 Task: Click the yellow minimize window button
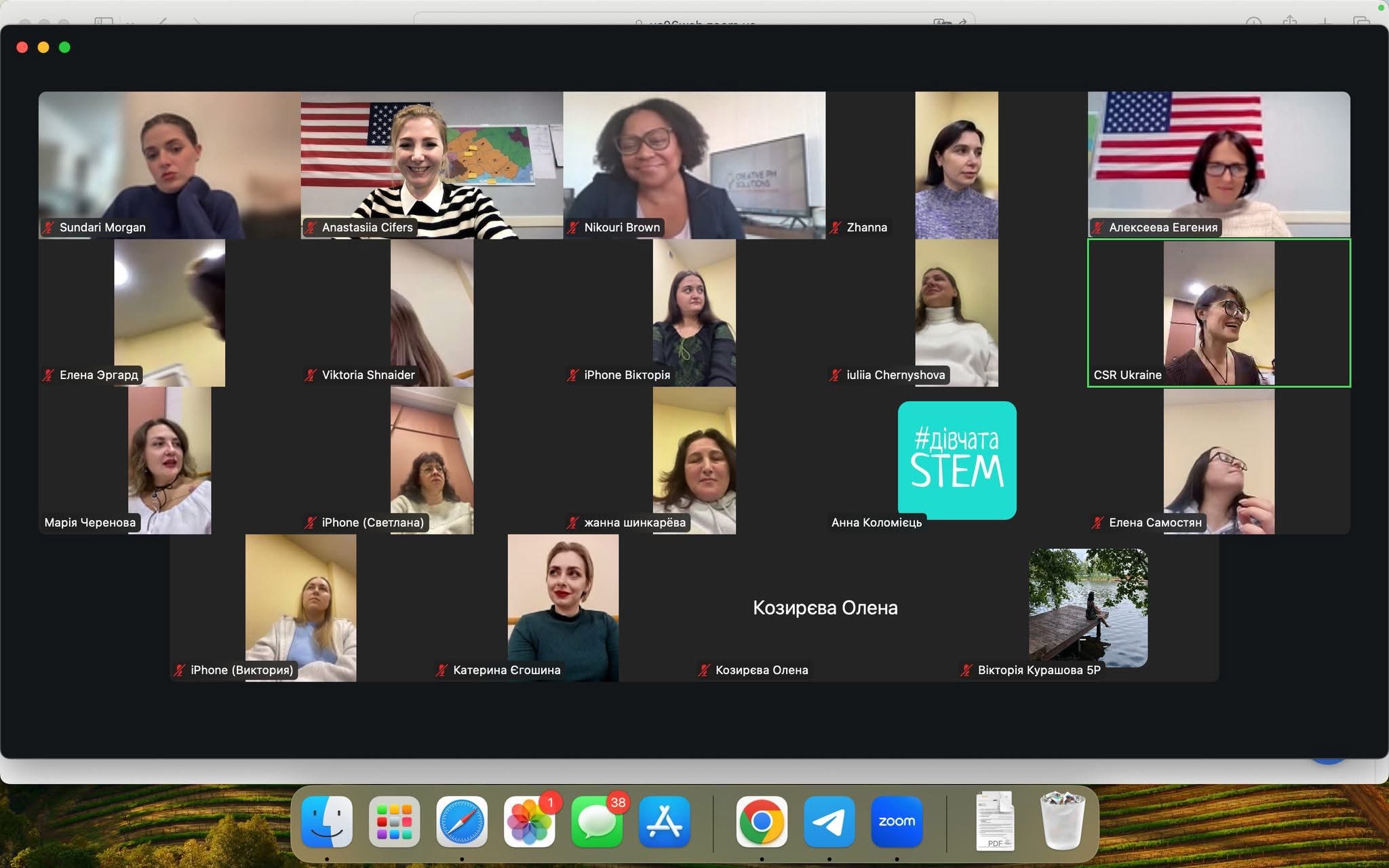(x=43, y=47)
